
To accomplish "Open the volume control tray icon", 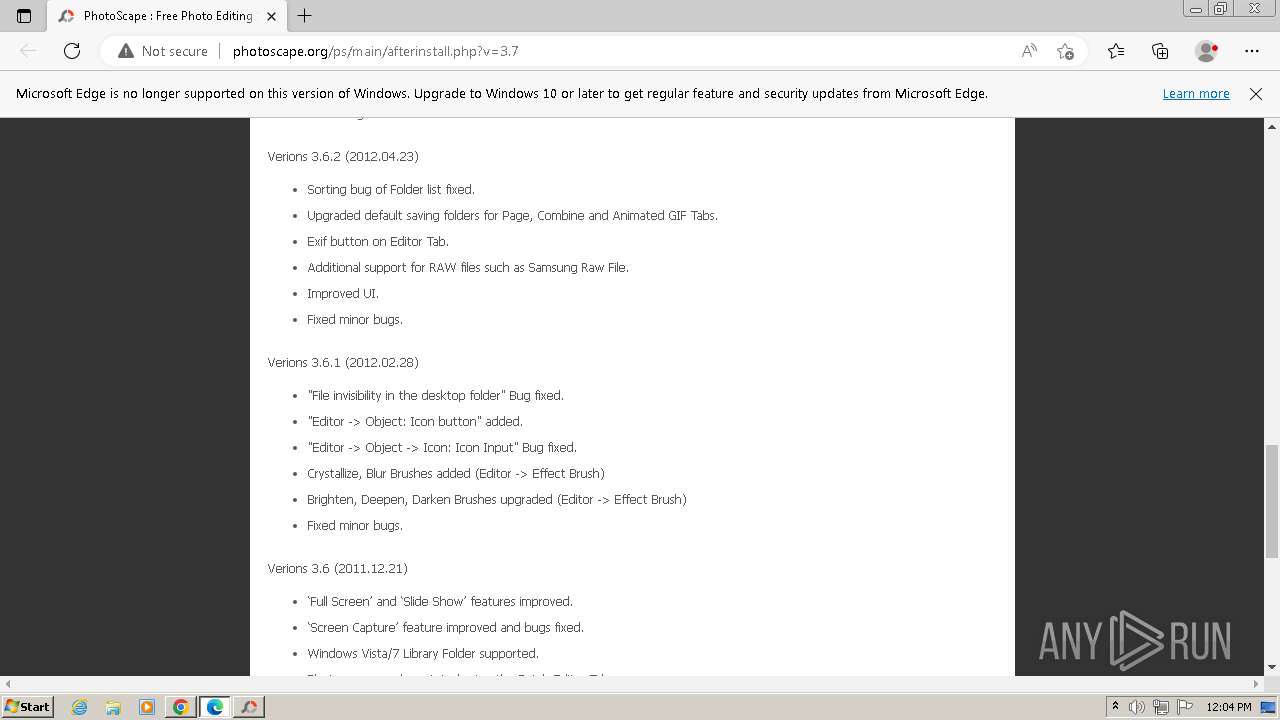I will tap(1138, 707).
